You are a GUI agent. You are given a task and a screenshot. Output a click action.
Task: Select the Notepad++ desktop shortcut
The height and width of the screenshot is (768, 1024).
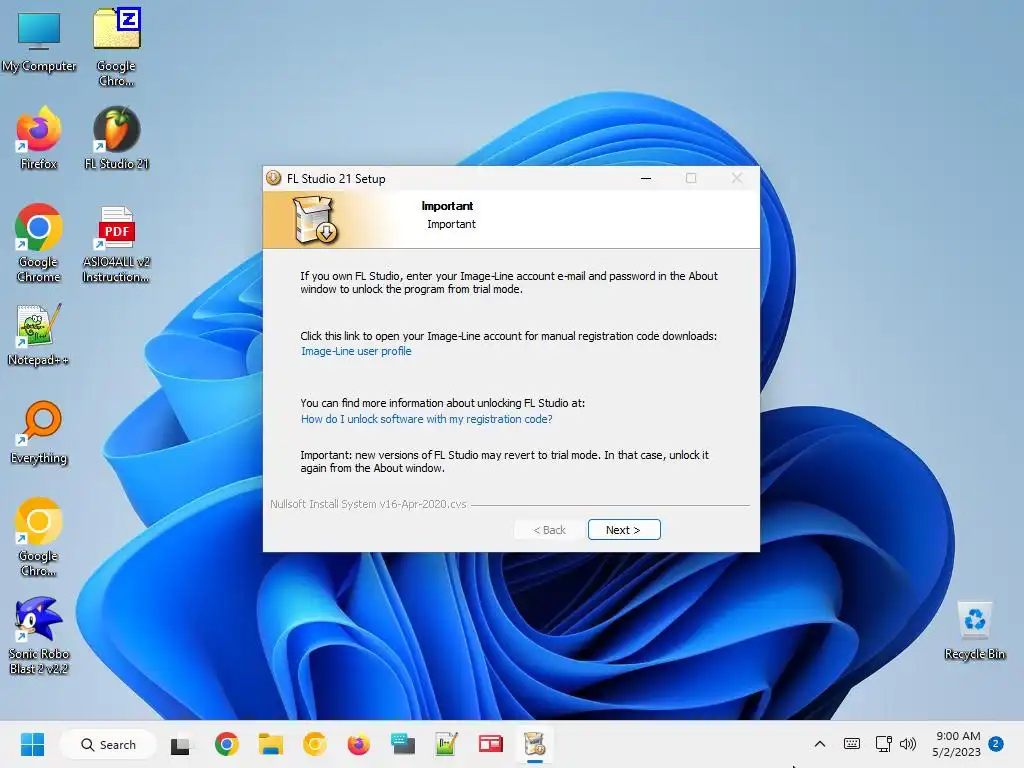[39, 334]
